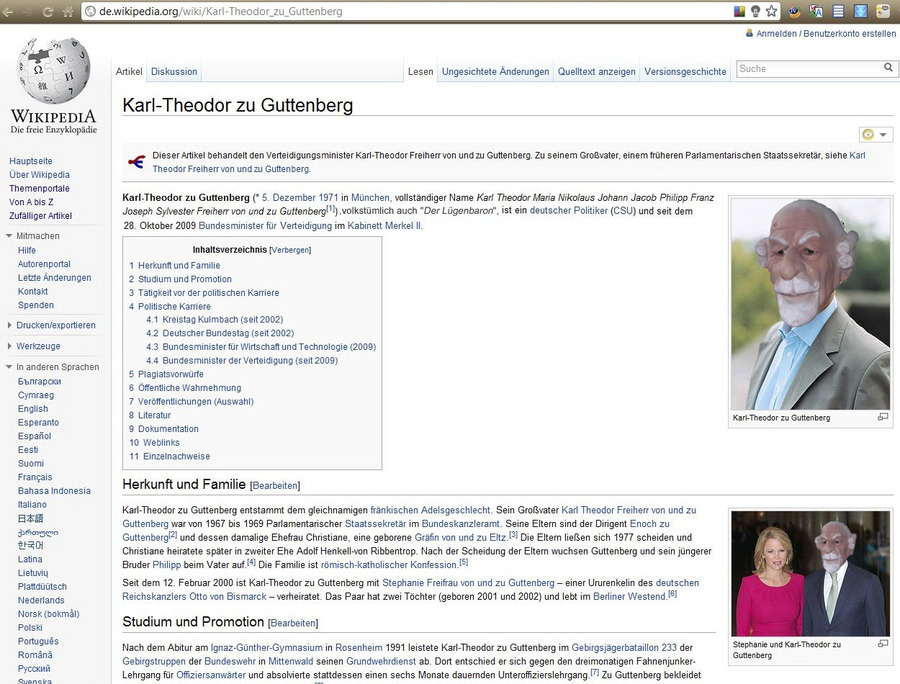
Task: Select the Lesen tab
Action: (x=420, y=72)
